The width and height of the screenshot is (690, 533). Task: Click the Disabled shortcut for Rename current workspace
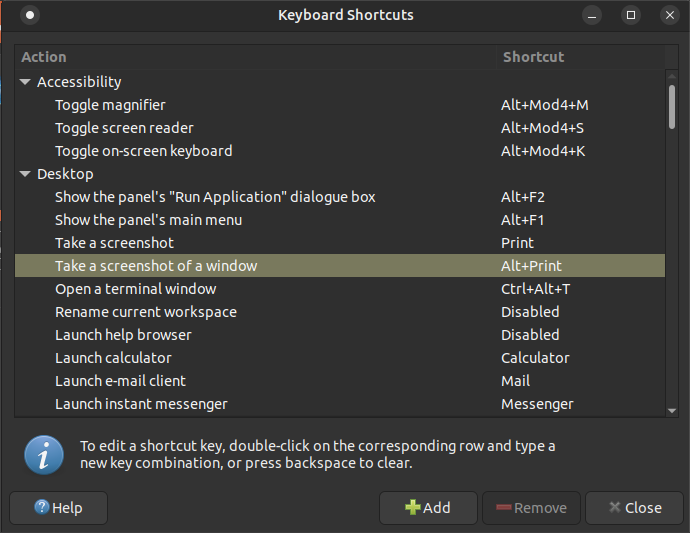coord(530,312)
